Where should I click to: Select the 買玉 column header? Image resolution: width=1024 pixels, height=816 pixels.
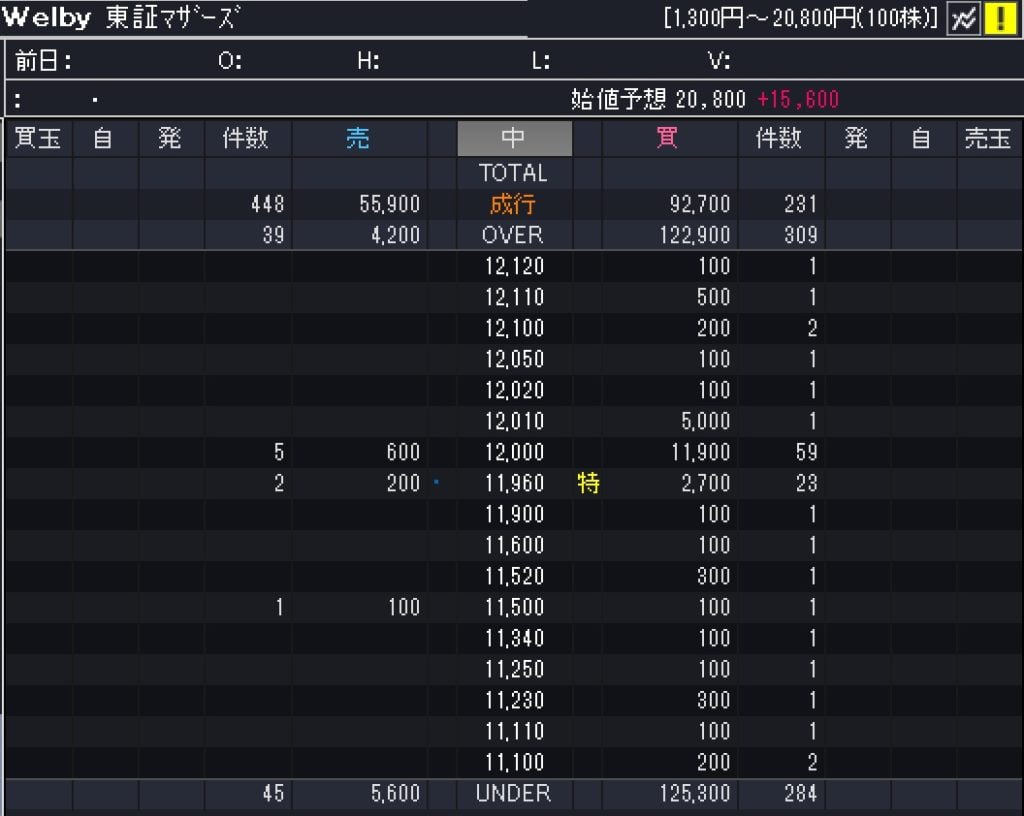coord(38,139)
